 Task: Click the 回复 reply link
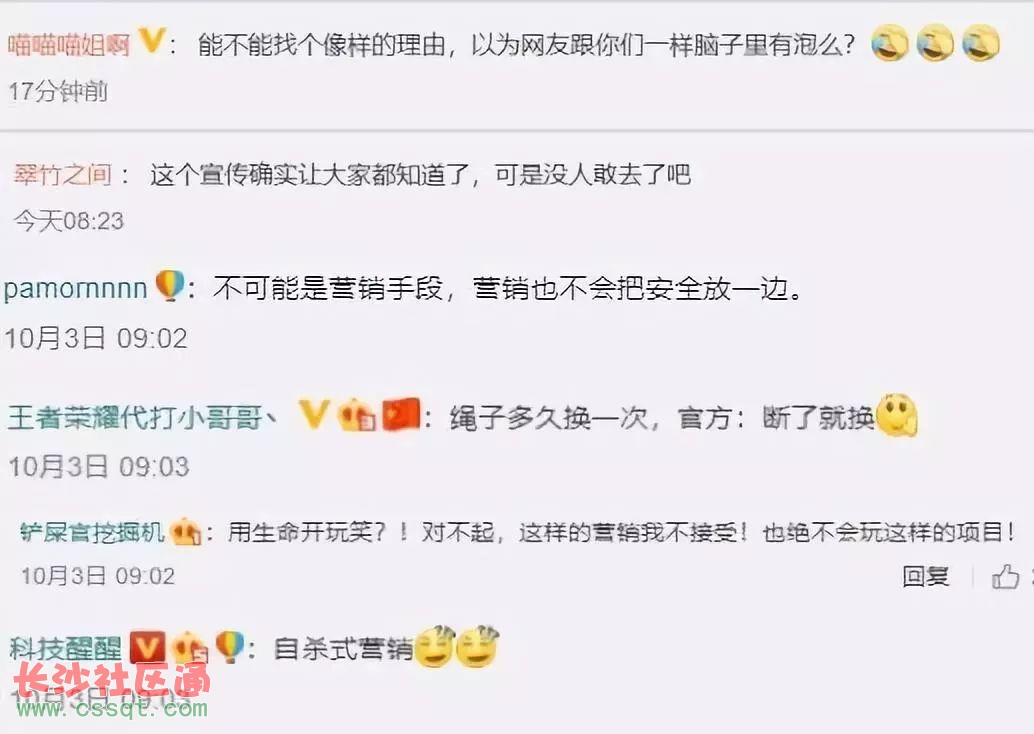click(926, 576)
